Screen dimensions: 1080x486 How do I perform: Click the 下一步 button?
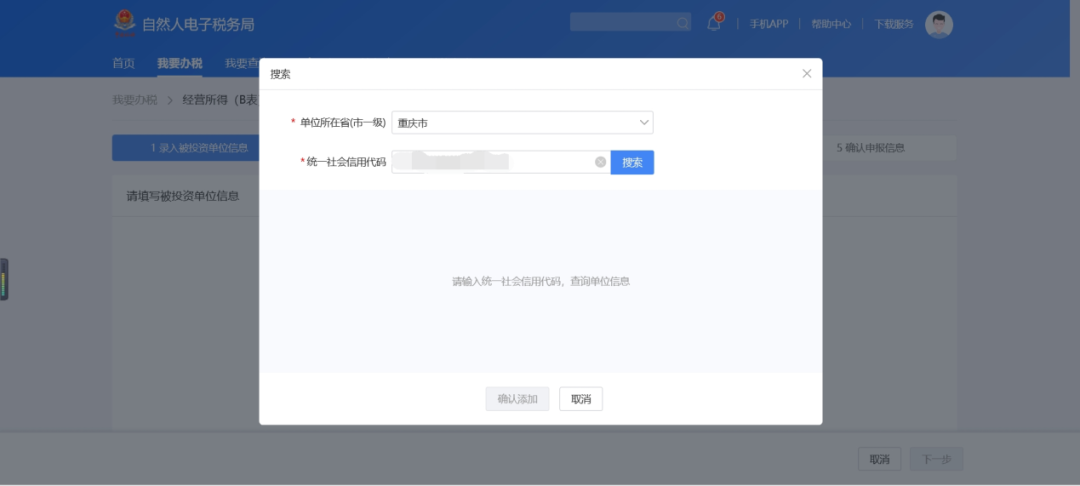coord(936,459)
